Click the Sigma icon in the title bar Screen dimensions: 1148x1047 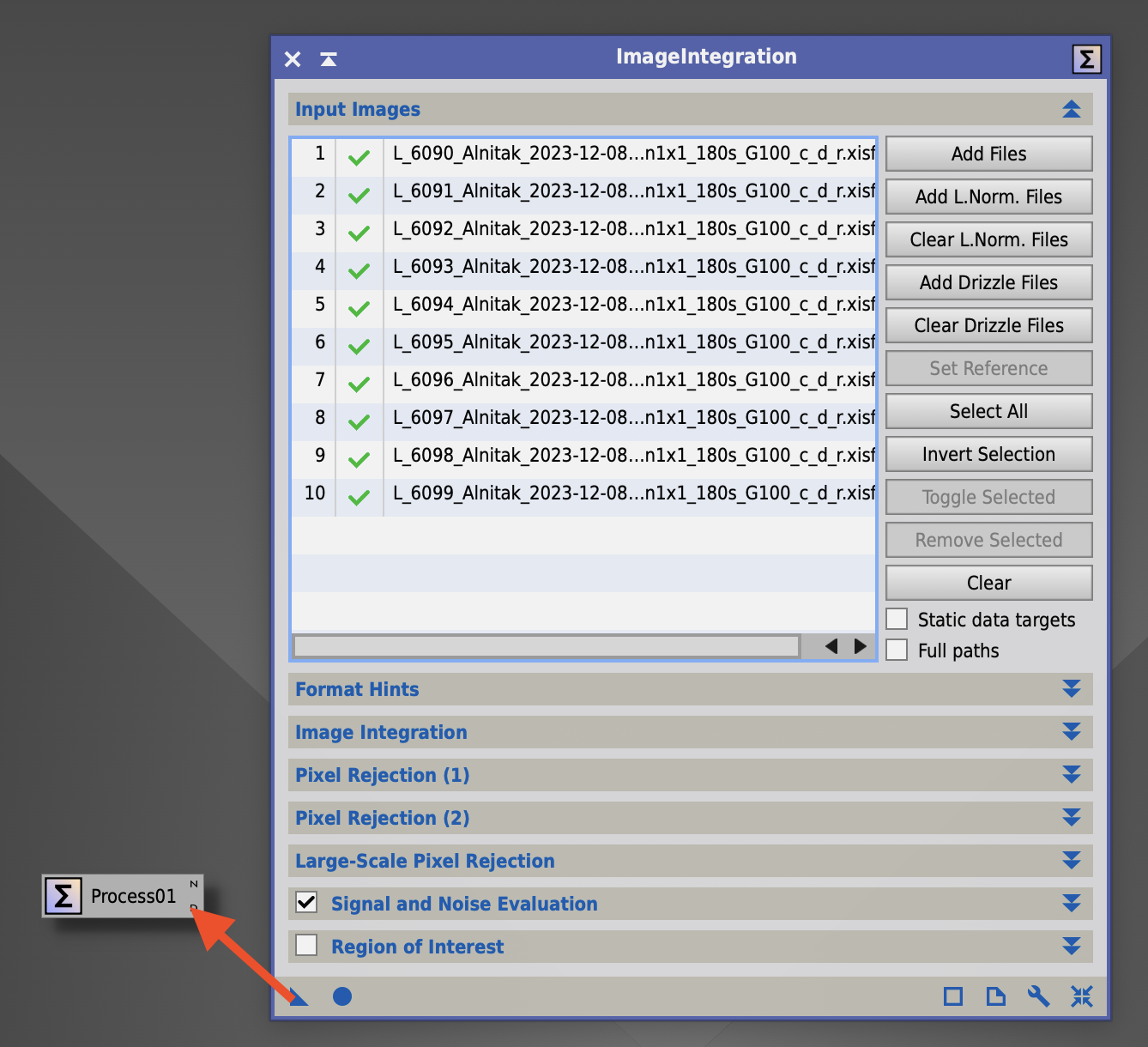point(1086,57)
